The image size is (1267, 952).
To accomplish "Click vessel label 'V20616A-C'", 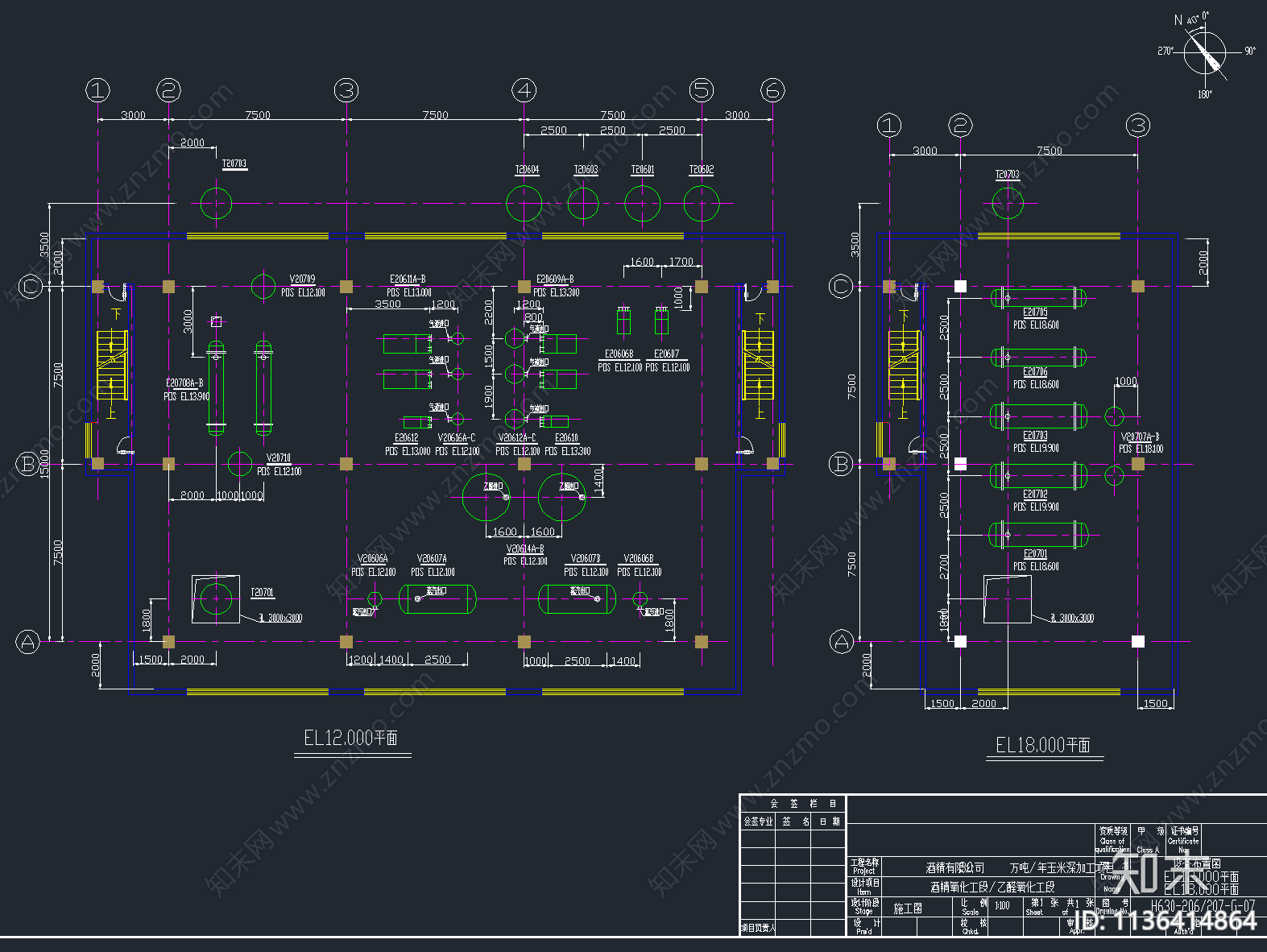I will coord(457,438).
